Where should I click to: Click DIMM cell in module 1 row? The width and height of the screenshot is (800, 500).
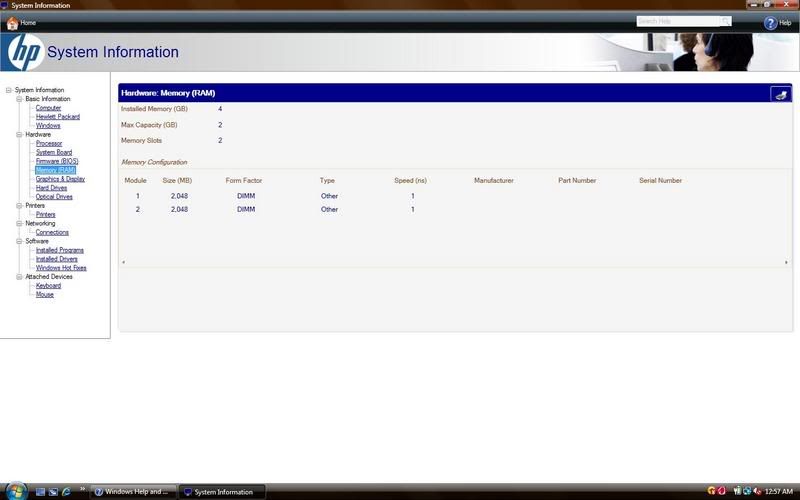tap(246, 196)
